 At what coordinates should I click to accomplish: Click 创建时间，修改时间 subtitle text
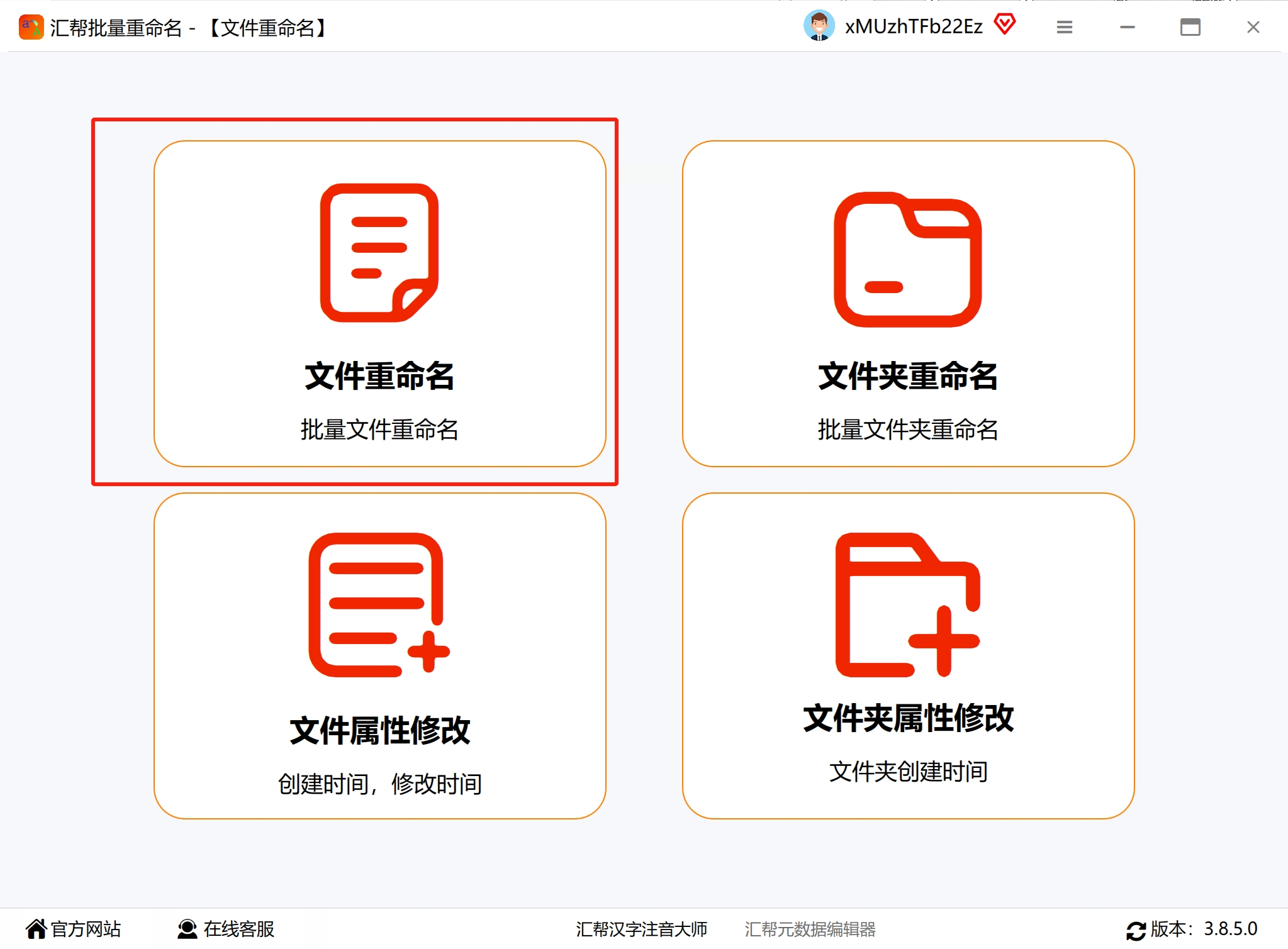pos(379,784)
